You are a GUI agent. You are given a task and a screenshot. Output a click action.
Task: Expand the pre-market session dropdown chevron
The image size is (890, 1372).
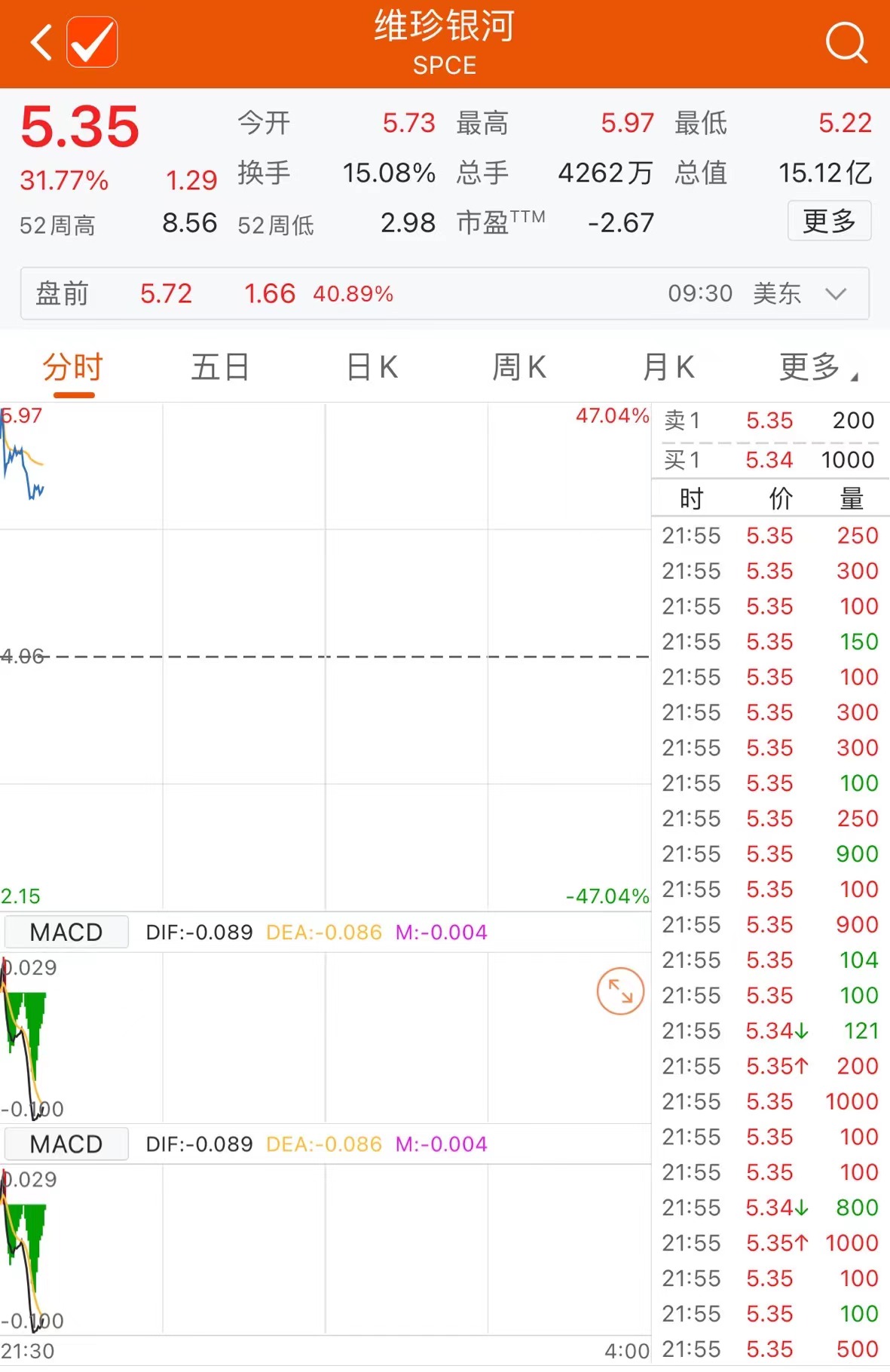836,293
